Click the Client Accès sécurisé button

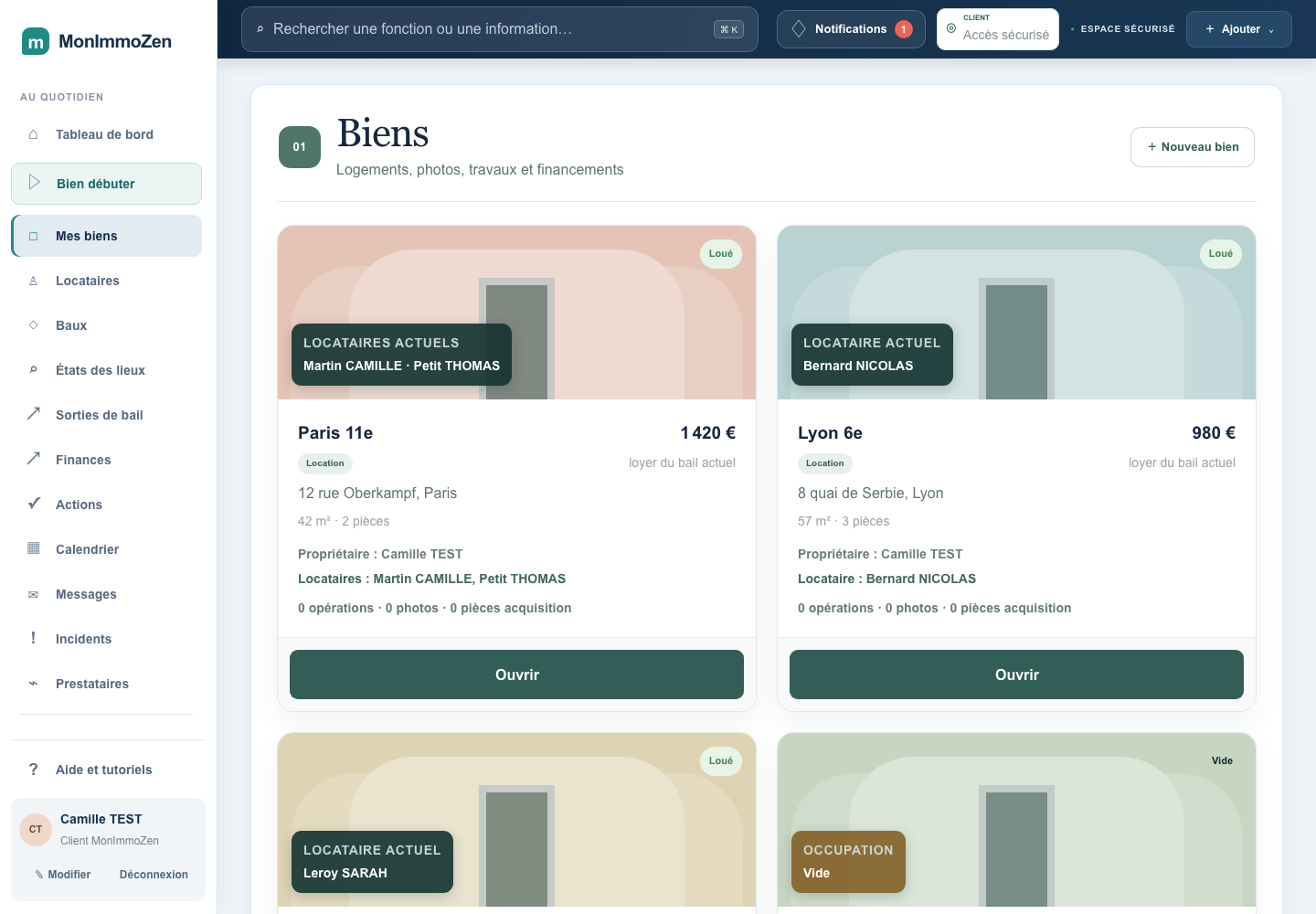pyautogui.click(x=998, y=29)
